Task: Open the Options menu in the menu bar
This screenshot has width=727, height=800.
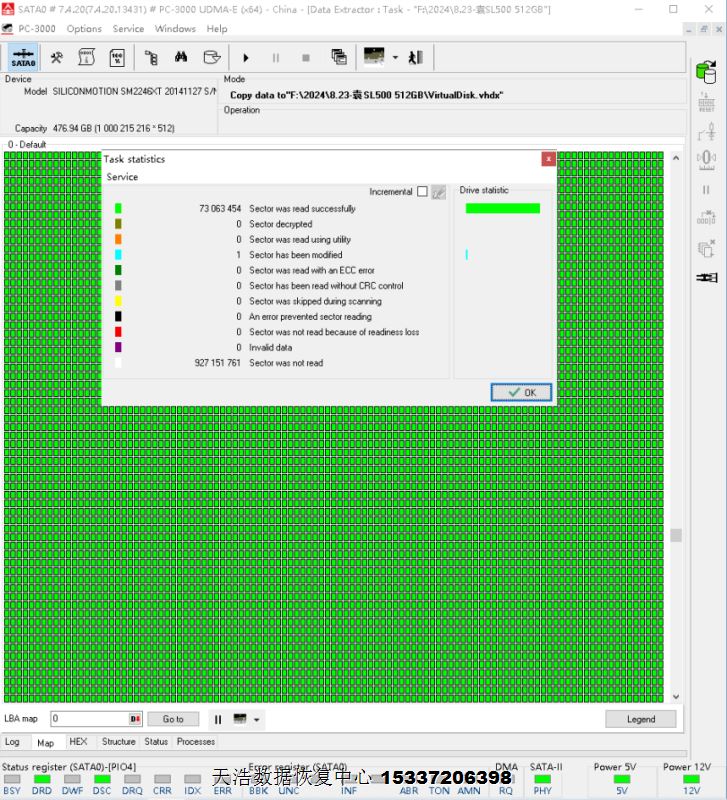Action: point(84,29)
